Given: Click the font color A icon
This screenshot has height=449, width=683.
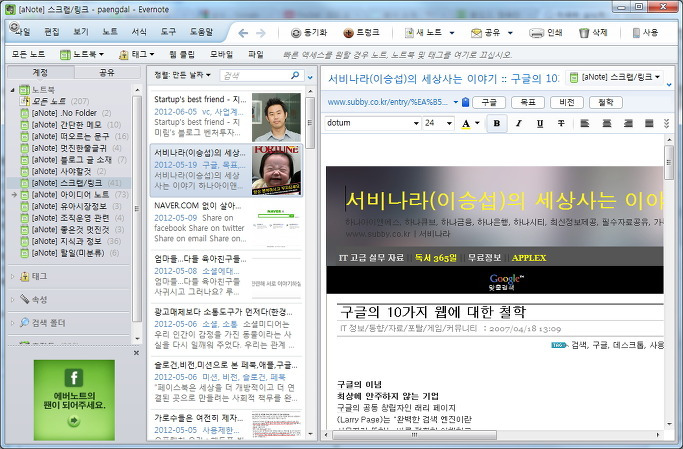Looking at the screenshot, I should pyautogui.click(x=466, y=124).
